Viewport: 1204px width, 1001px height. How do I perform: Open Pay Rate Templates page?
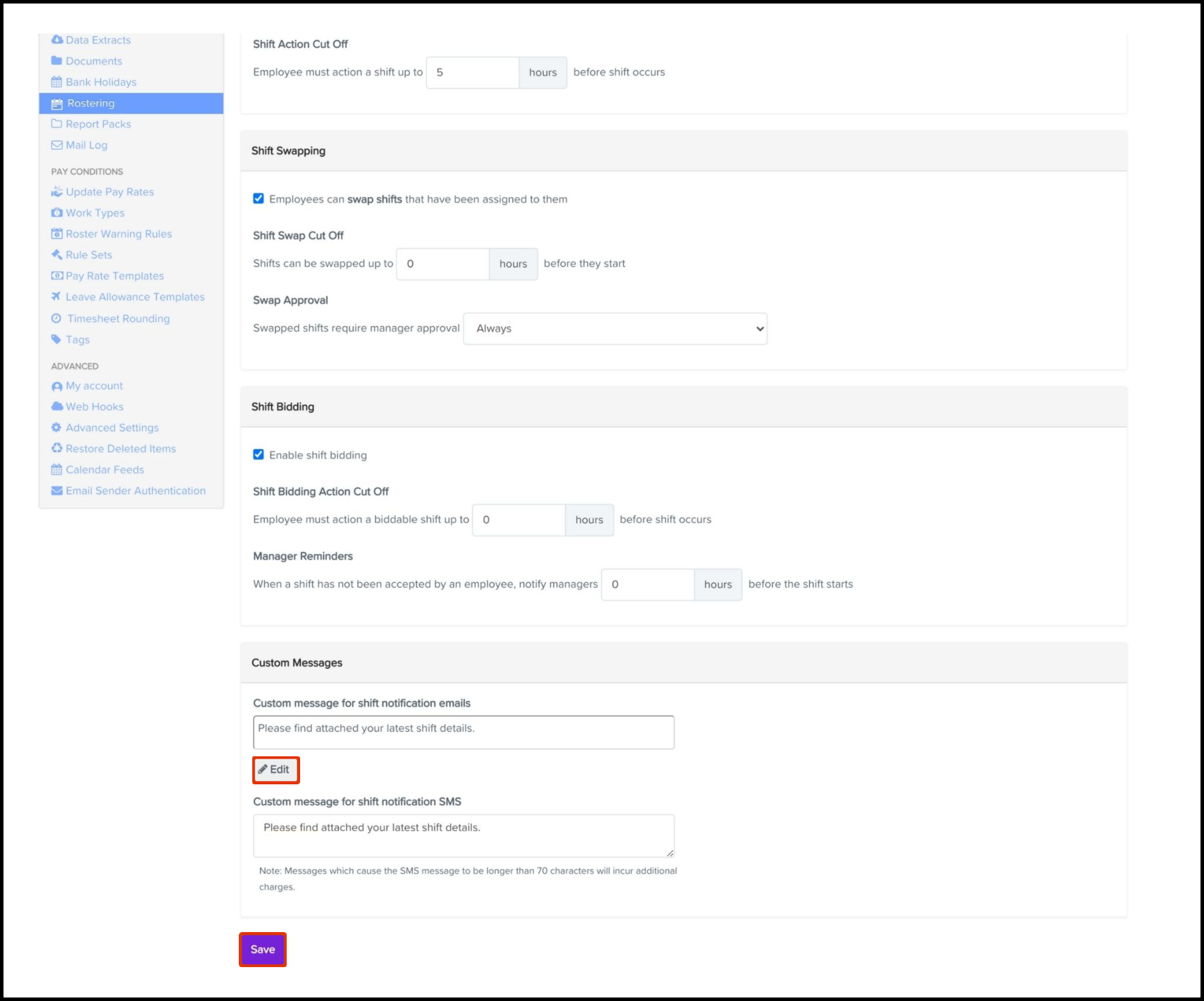pos(114,276)
